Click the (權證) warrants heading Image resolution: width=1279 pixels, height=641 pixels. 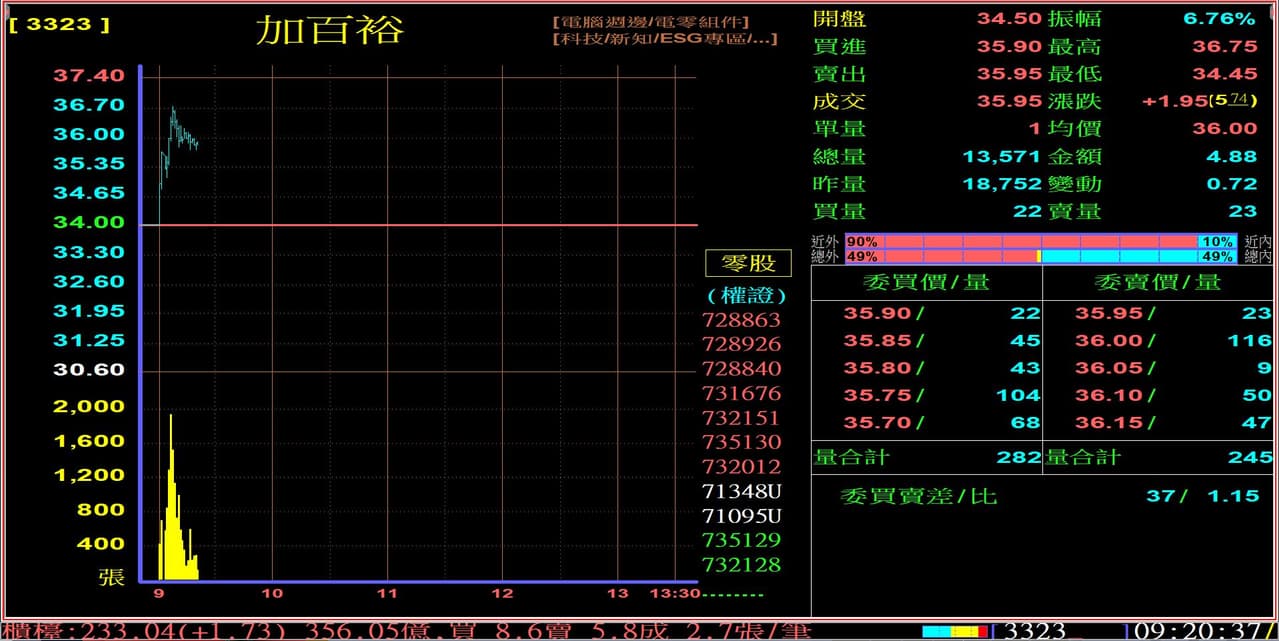tap(746, 296)
